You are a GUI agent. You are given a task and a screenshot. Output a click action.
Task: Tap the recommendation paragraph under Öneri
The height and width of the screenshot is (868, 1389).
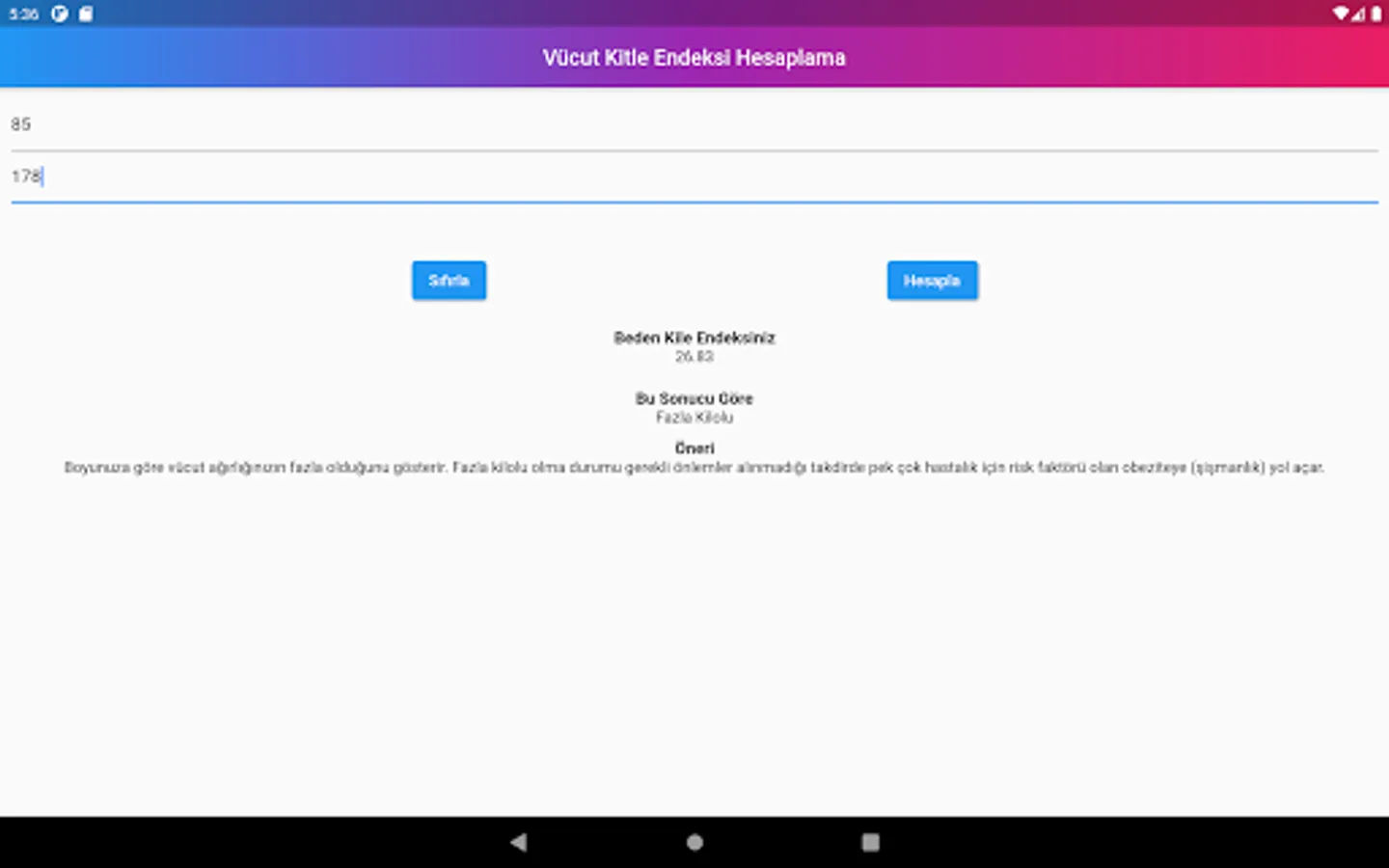tap(694, 468)
